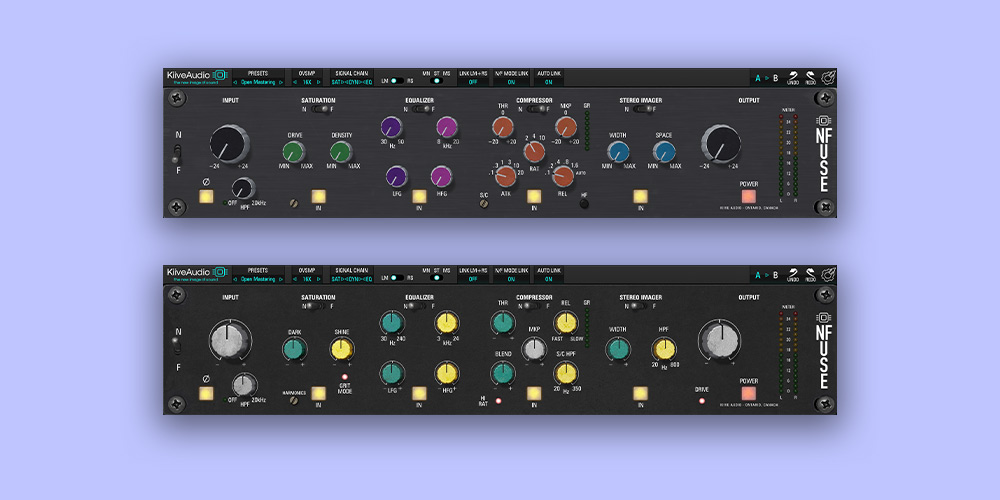The height and width of the screenshot is (500, 1000).
Task: Toggle the master N/F switch on upper unit
Action: tap(179, 153)
